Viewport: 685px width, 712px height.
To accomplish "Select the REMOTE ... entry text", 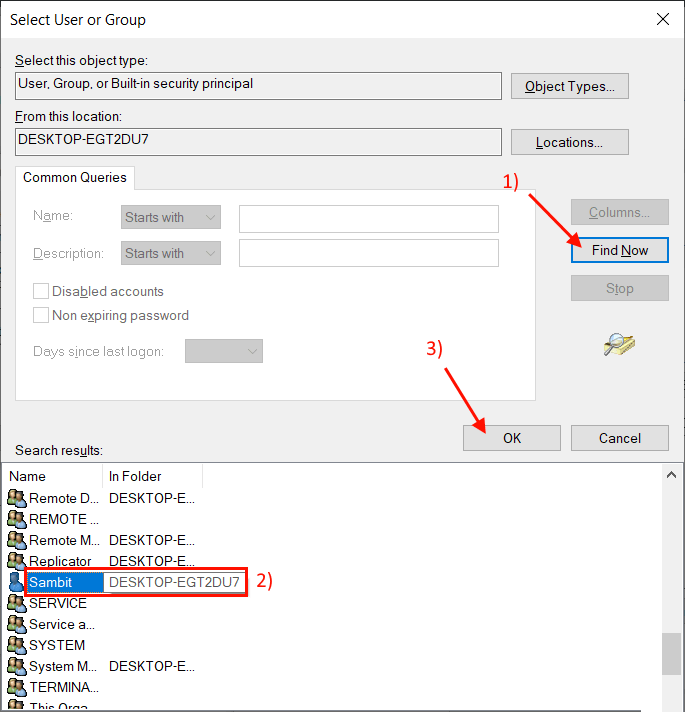I will point(64,519).
